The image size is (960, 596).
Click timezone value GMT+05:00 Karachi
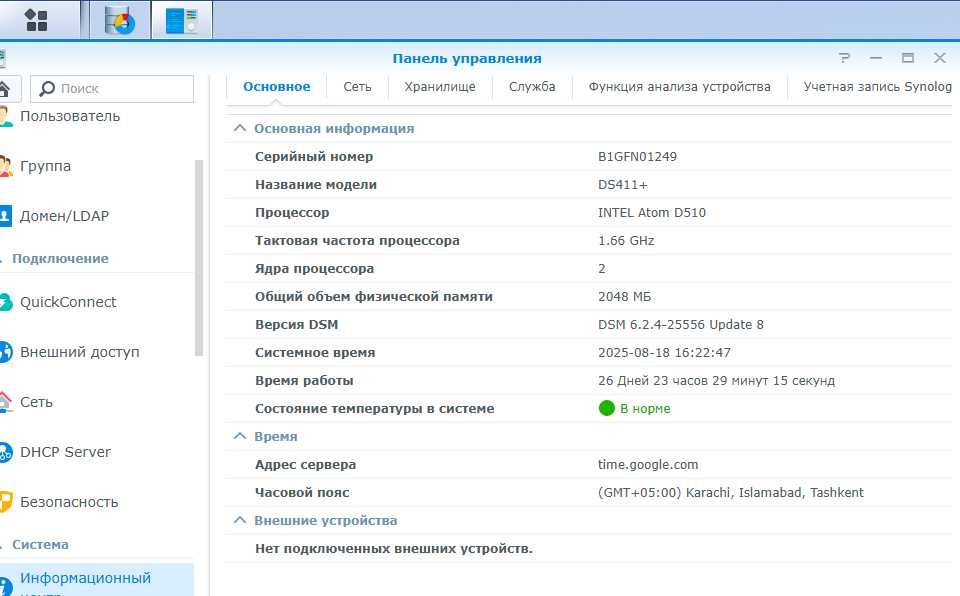730,492
